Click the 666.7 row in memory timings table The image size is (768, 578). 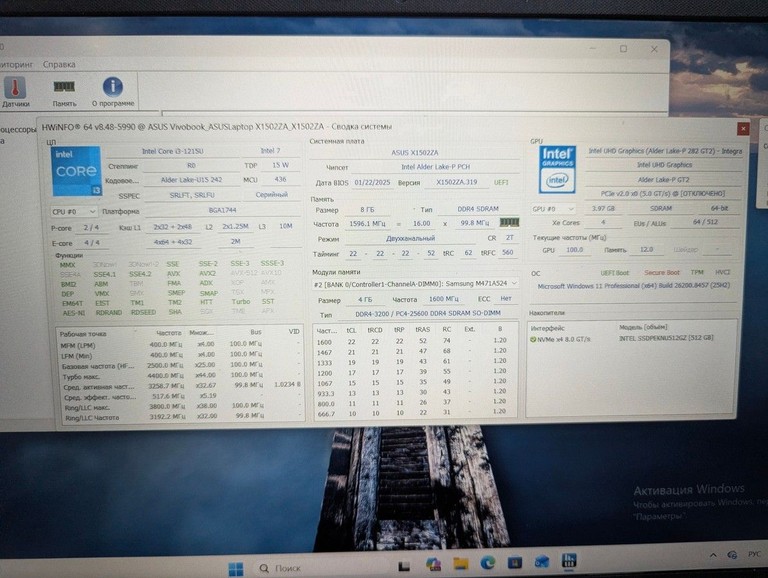(x=415, y=413)
